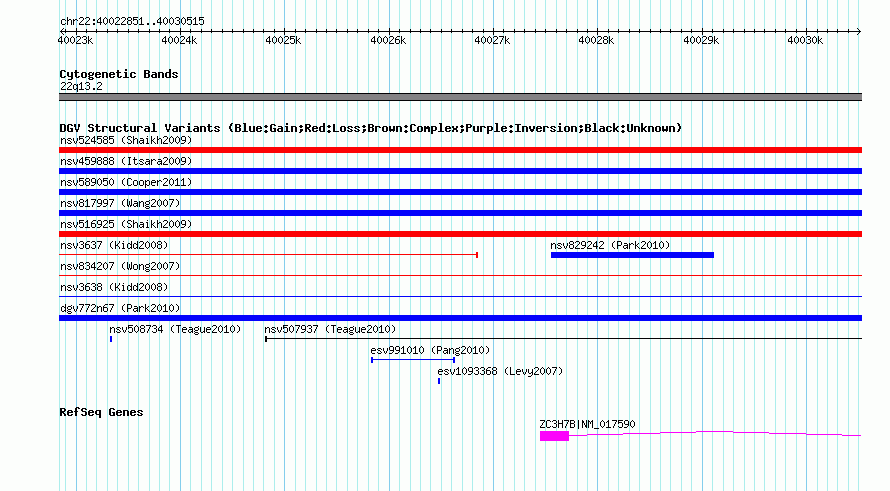Click the chr22:40022851..40030515 coordinate label
The height and width of the screenshot is (491, 890).
pyautogui.click(x=132, y=21)
